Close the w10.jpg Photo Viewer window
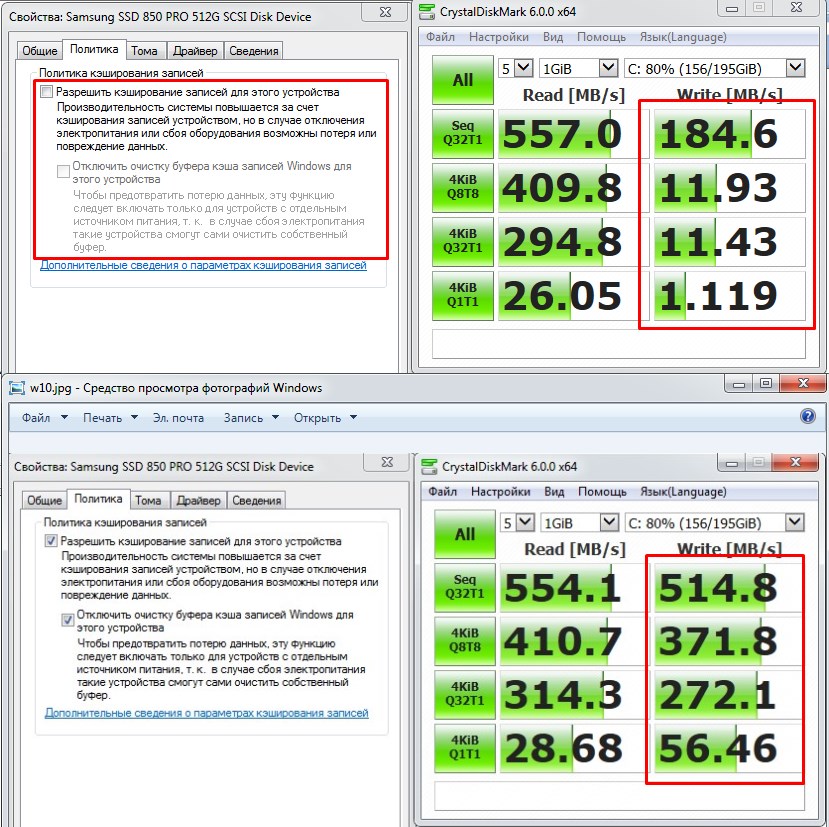This screenshot has width=829, height=827. point(803,383)
